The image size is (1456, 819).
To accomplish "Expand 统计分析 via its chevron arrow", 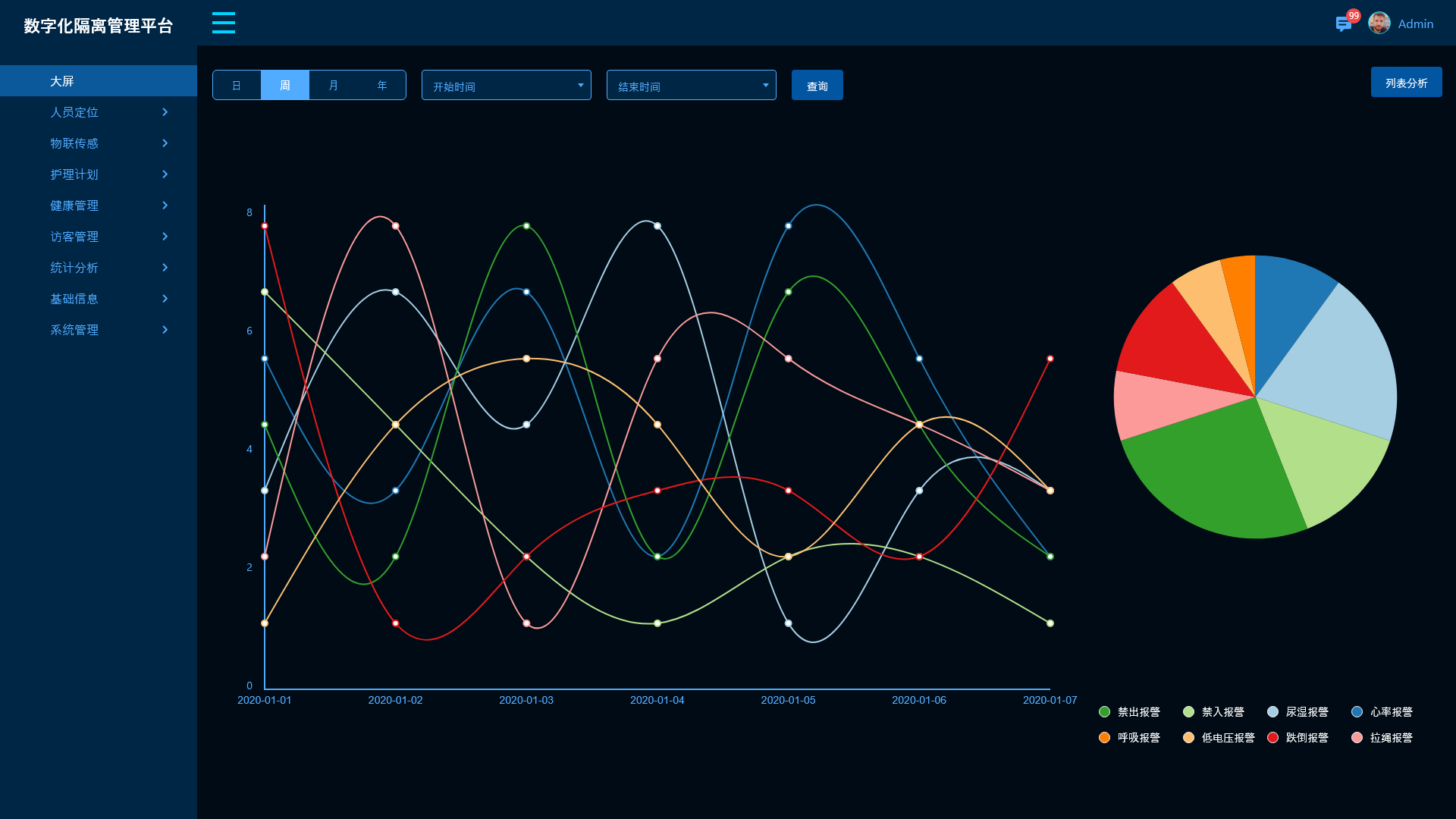I will tap(165, 268).
